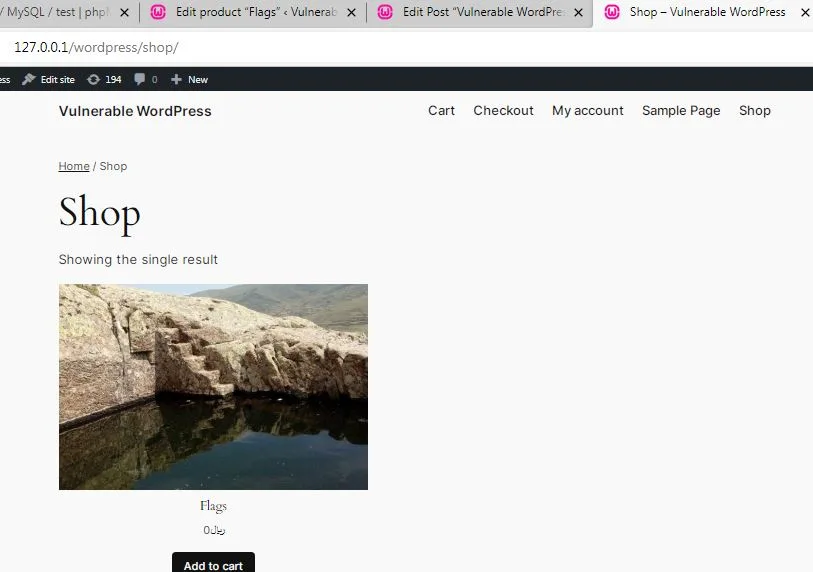Close the phpMyAdmin MySQL test tab
The height and width of the screenshot is (572, 813).
[122, 13]
